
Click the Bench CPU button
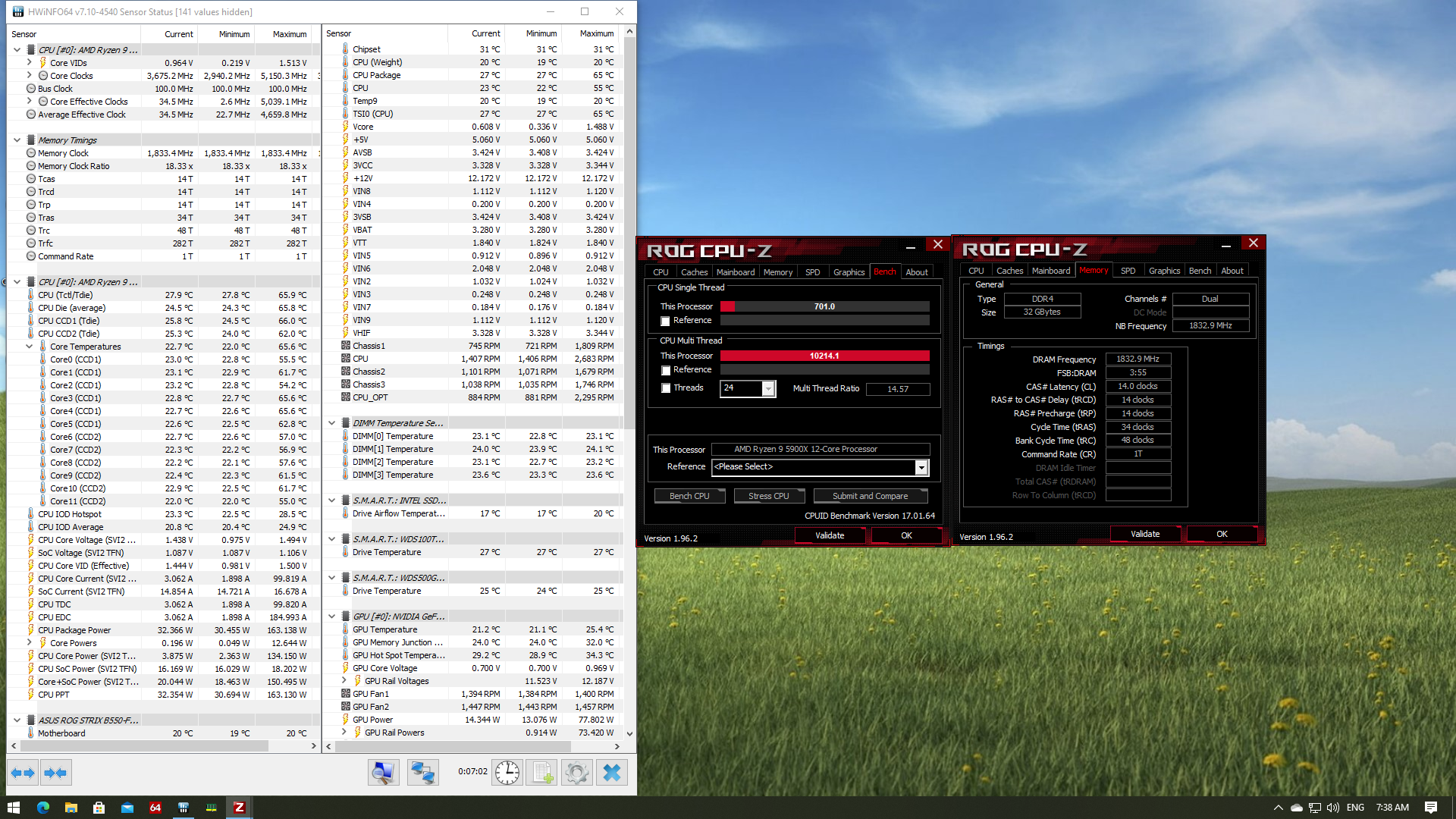pos(689,496)
